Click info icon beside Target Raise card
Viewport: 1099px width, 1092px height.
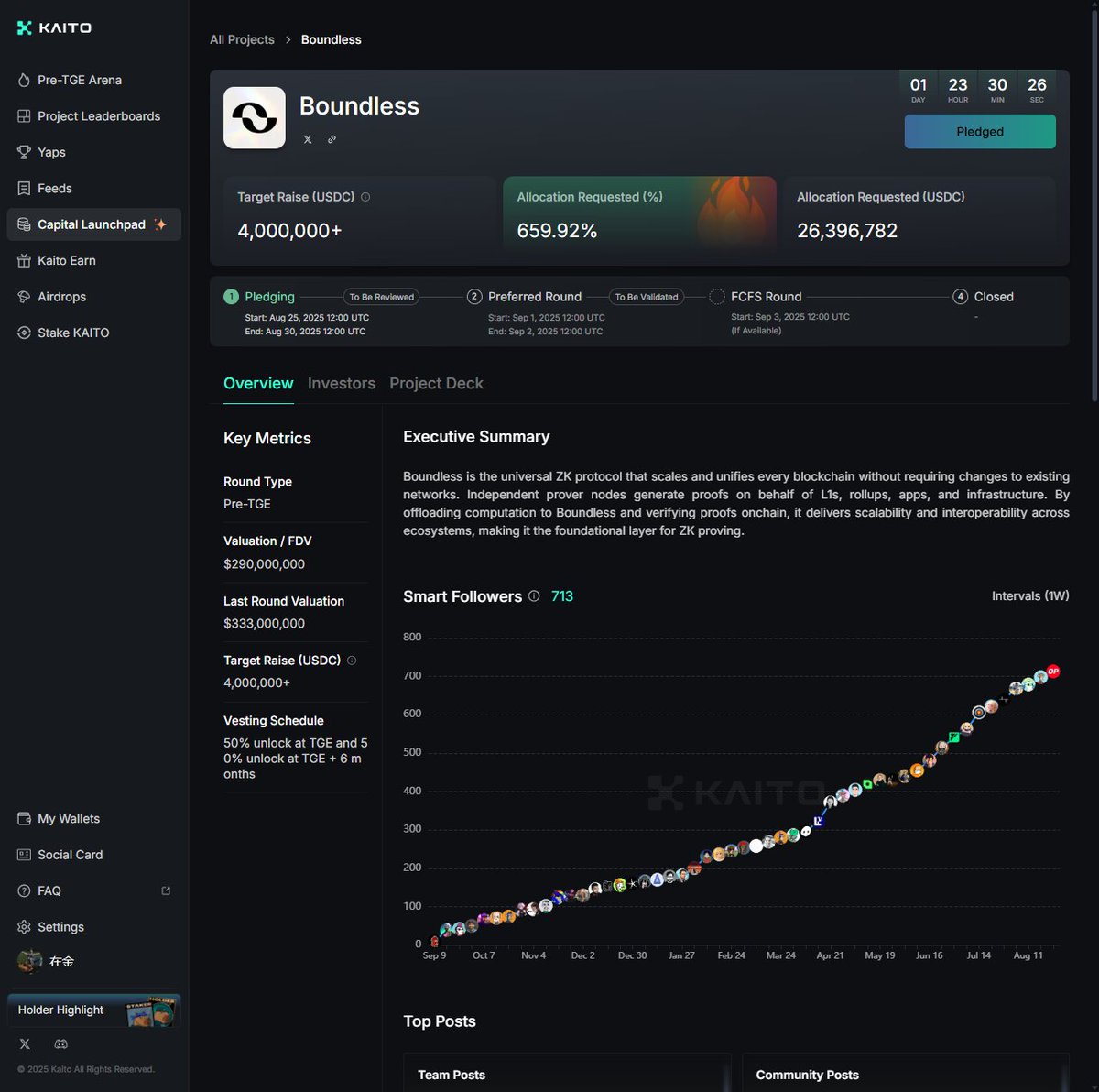365,197
